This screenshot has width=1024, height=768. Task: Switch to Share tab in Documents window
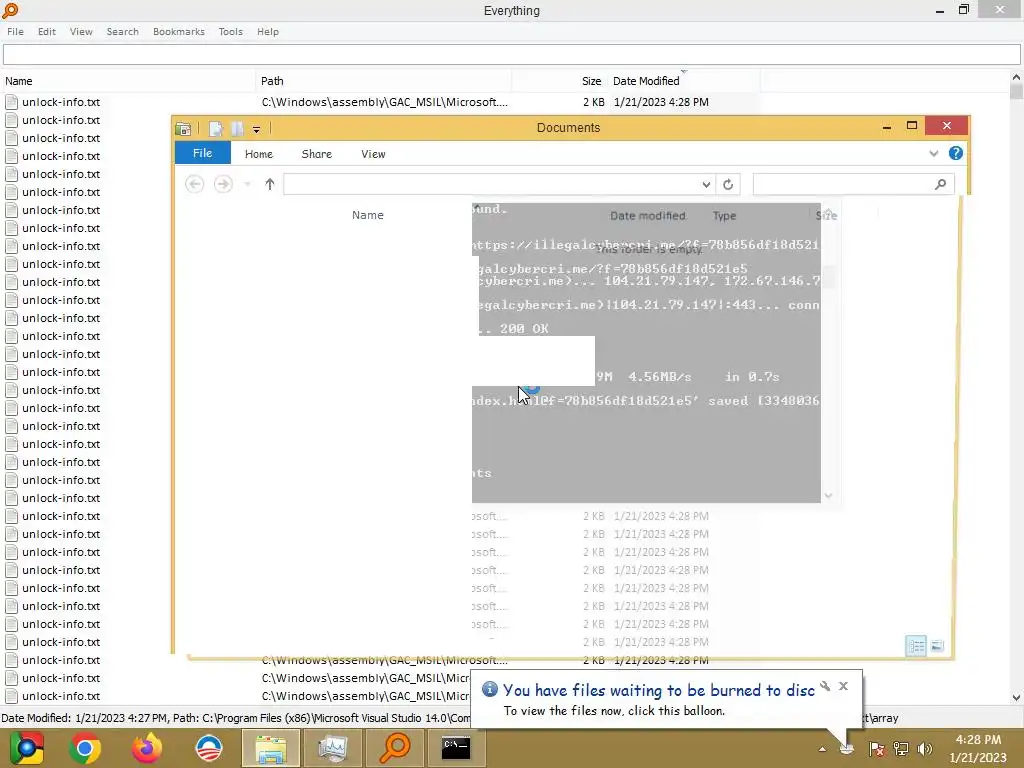[x=317, y=154]
